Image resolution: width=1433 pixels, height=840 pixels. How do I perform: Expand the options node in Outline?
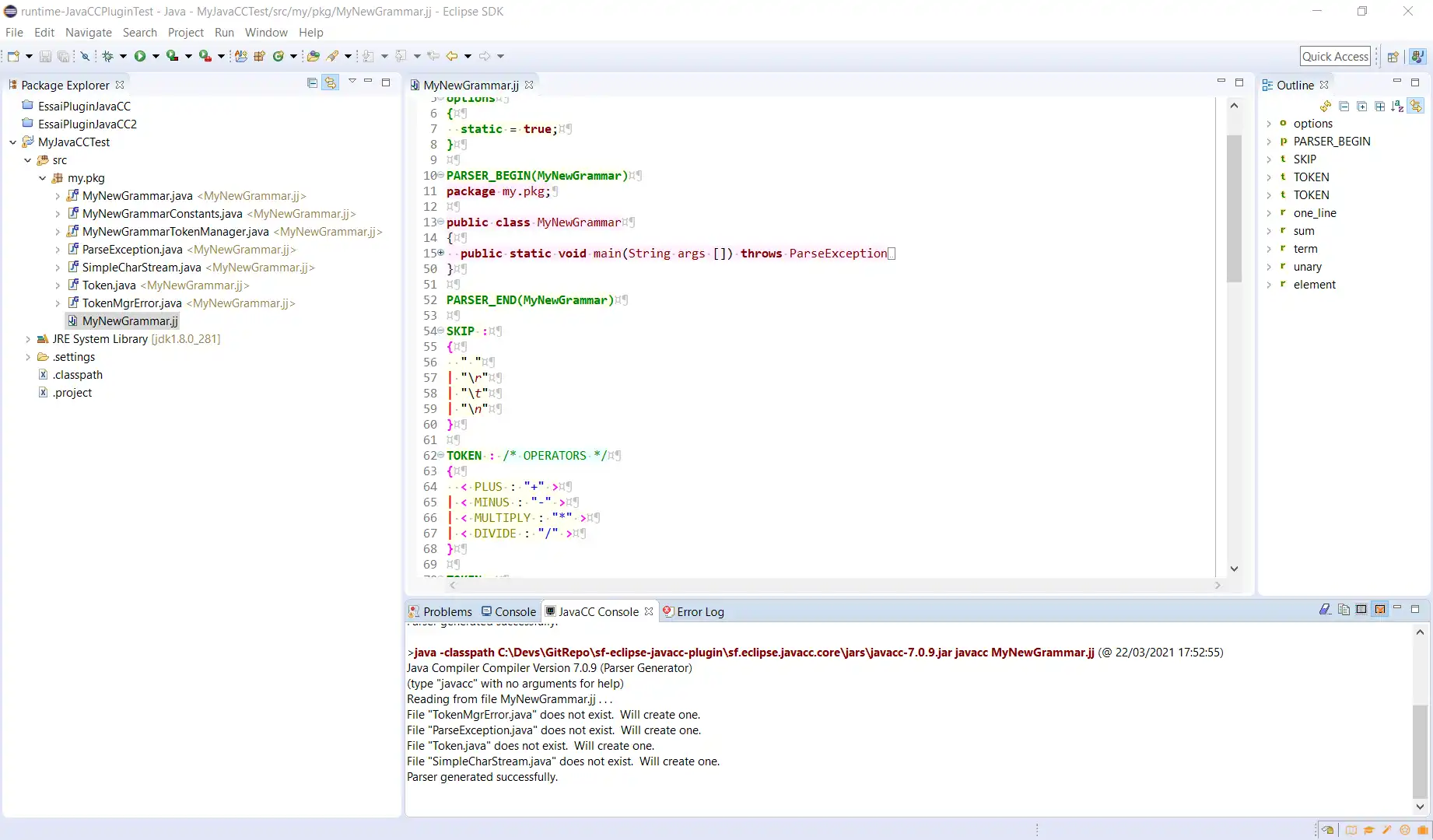coord(1269,124)
